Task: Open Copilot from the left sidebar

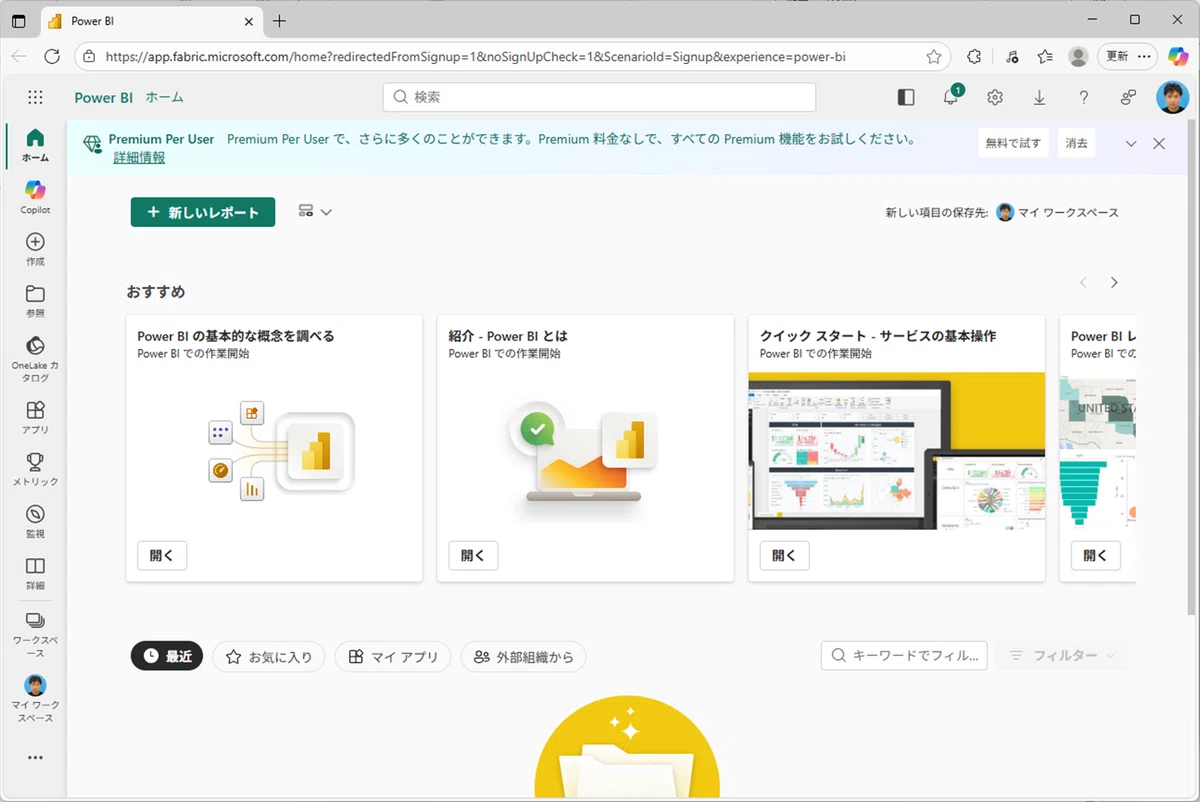Action: pyautogui.click(x=35, y=197)
